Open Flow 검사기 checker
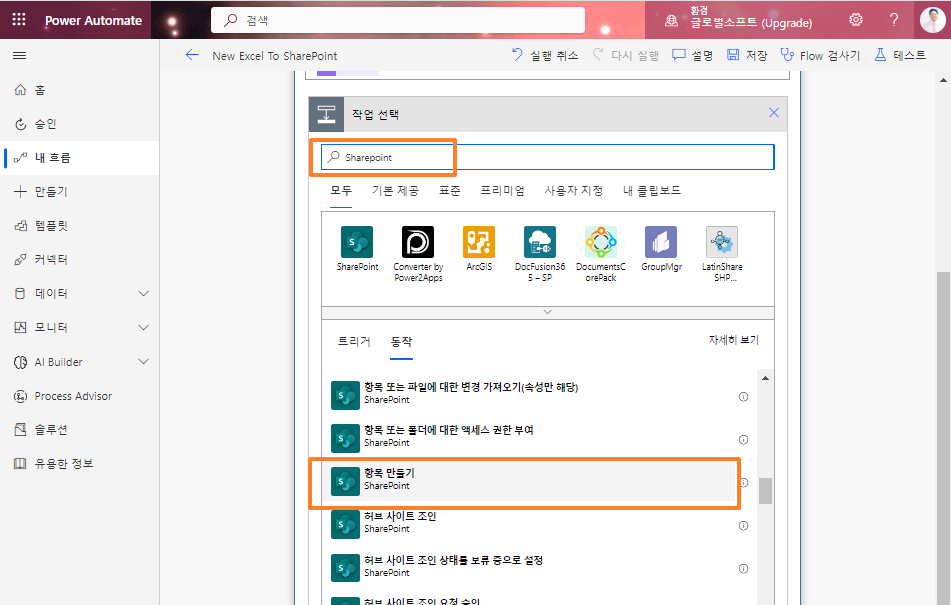 [820, 55]
